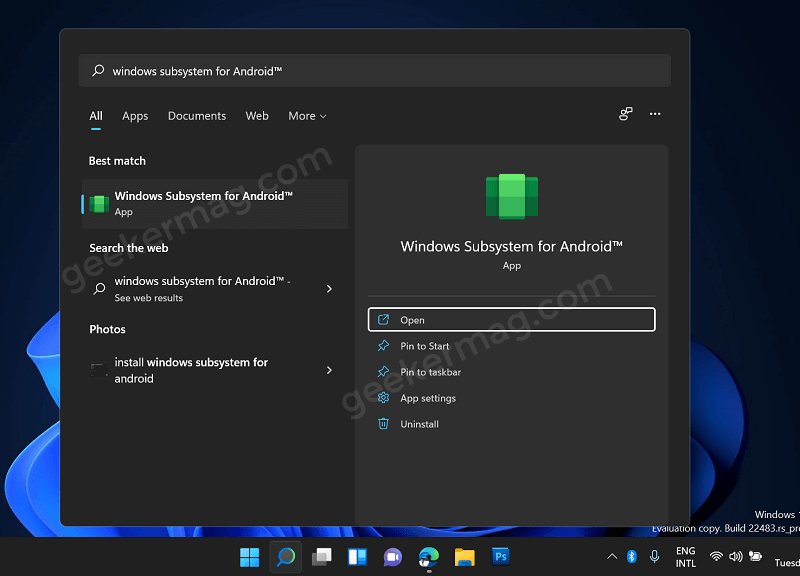The image size is (800, 576).
Task: Open the ENG INTL language switcher
Action: [x=686, y=557]
